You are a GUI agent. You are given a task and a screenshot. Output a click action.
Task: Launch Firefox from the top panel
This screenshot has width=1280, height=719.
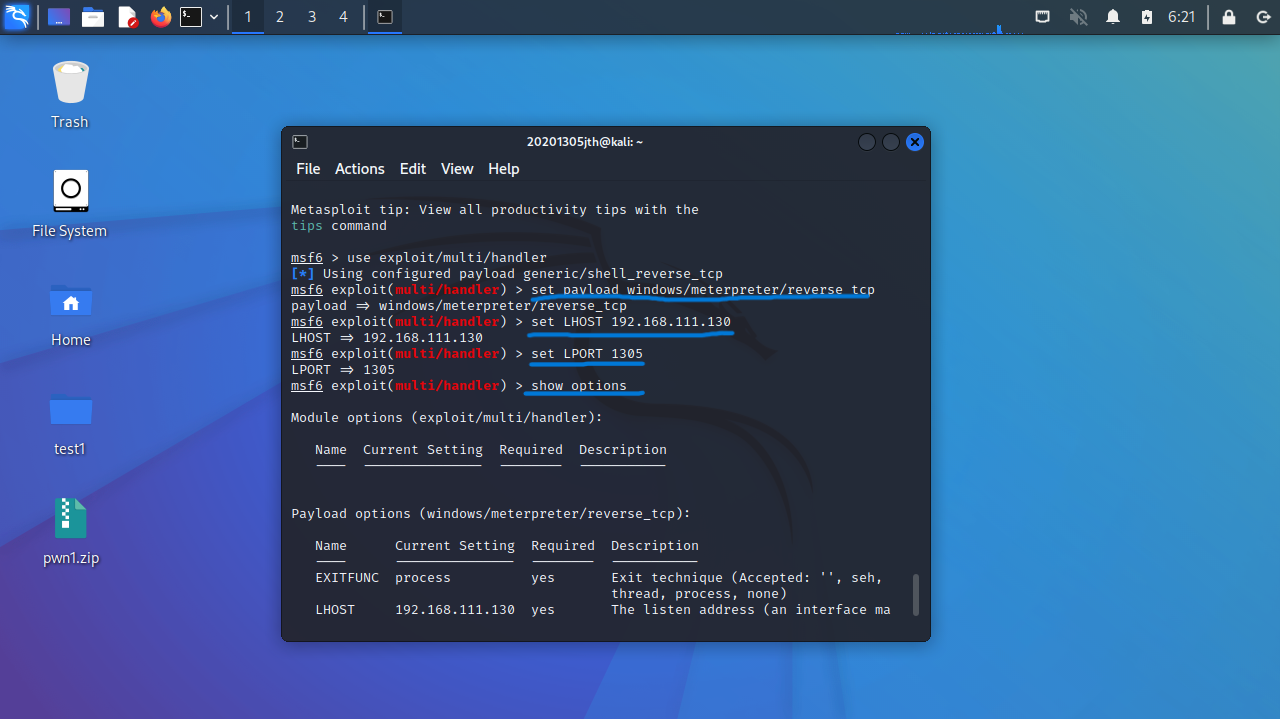[160, 17]
